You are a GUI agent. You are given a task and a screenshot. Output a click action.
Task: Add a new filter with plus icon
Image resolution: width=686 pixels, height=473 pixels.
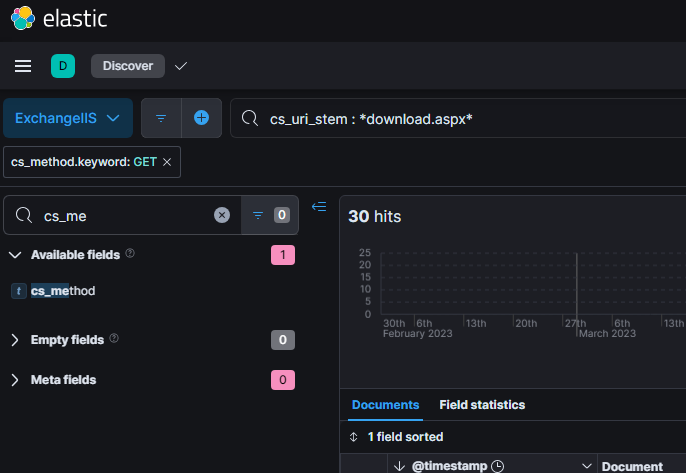[x=201, y=118]
